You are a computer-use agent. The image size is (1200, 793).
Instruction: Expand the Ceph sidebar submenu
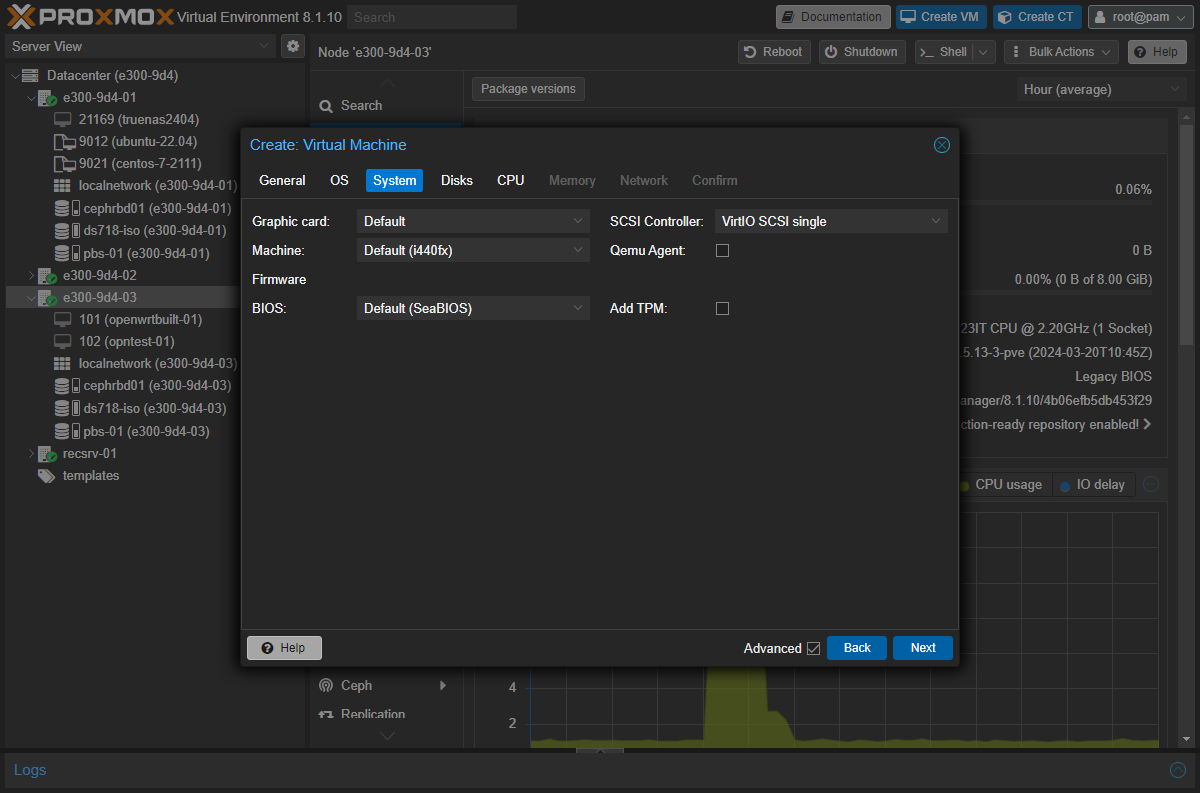tap(443, 686)
